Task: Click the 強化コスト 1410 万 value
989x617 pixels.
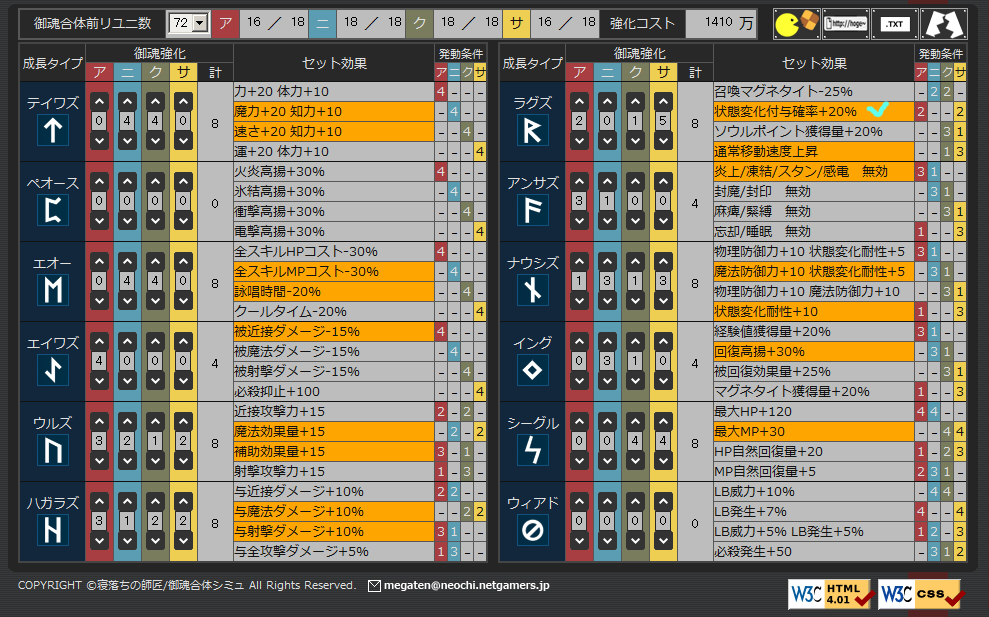Action: (x=721, y=23)
